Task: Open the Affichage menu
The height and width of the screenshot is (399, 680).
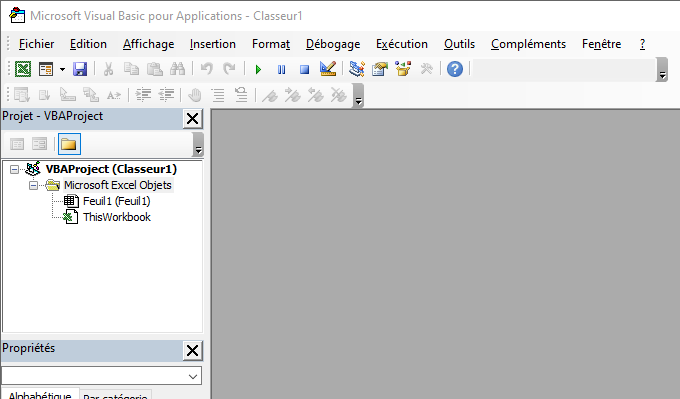Action: click(148, 44)
